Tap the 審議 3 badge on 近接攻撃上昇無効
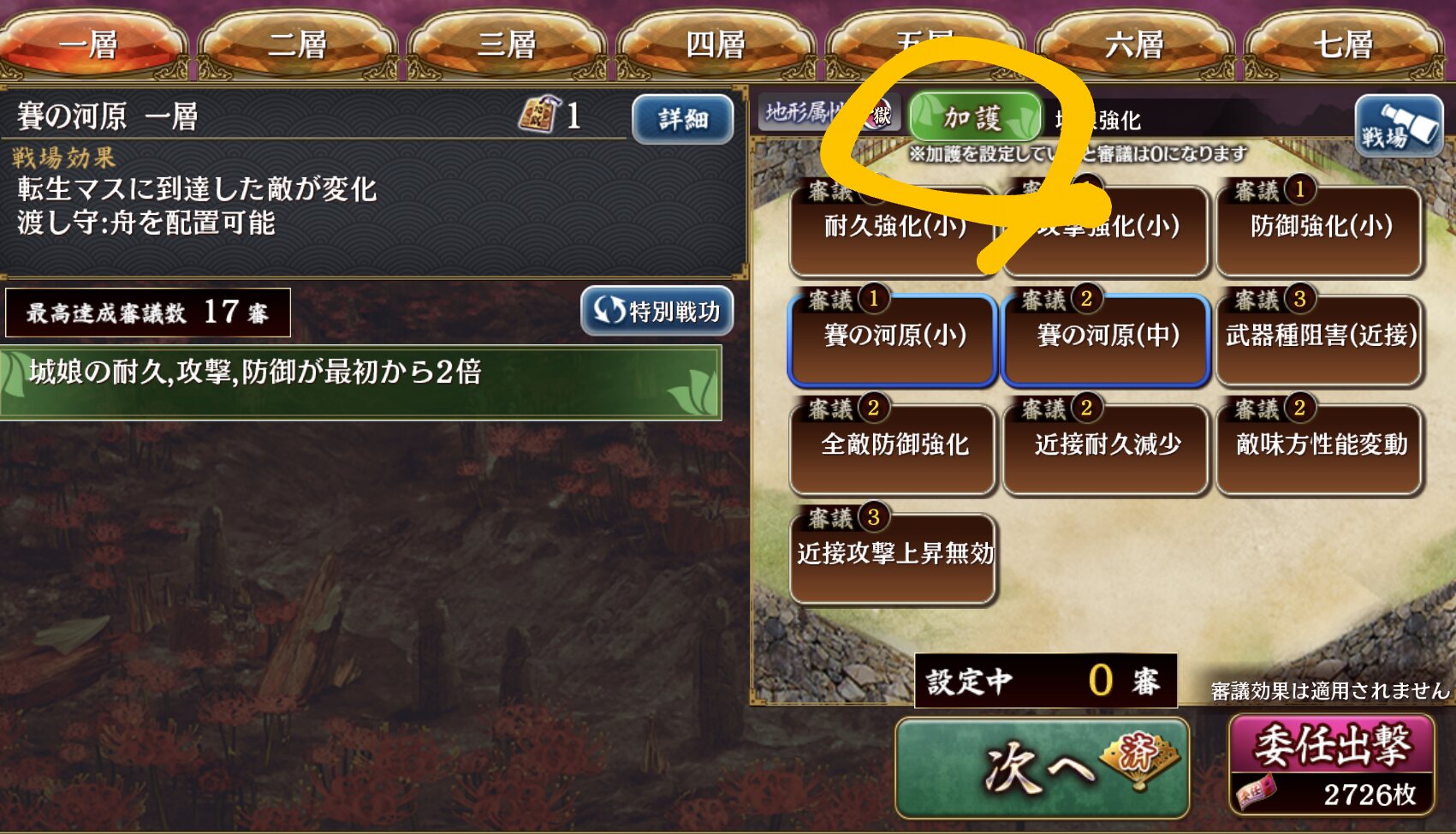 point(847,518)
